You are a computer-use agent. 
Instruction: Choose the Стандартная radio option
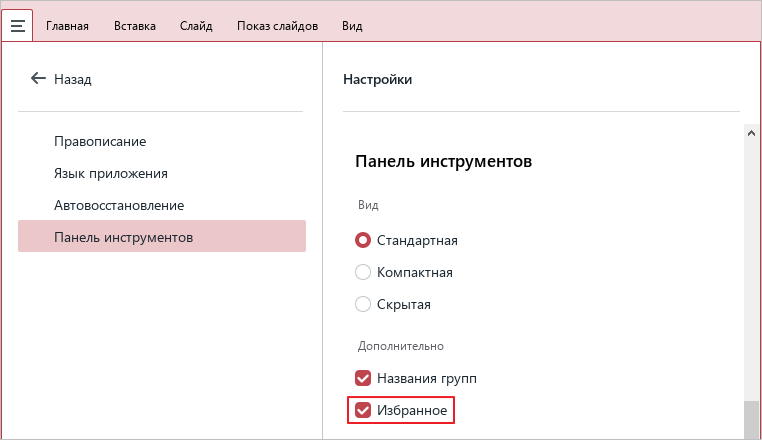pyautogui.click(x=363, y=240)
